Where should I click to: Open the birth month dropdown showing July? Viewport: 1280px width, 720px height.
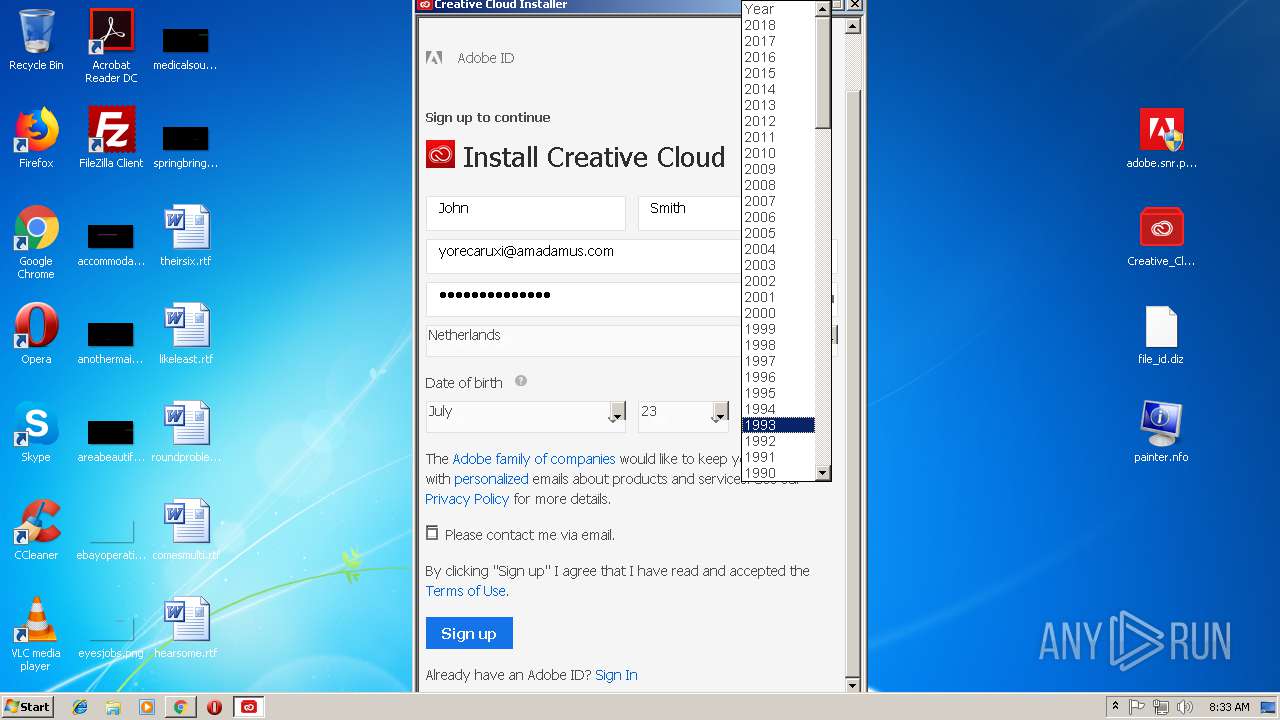coord(526,417)
